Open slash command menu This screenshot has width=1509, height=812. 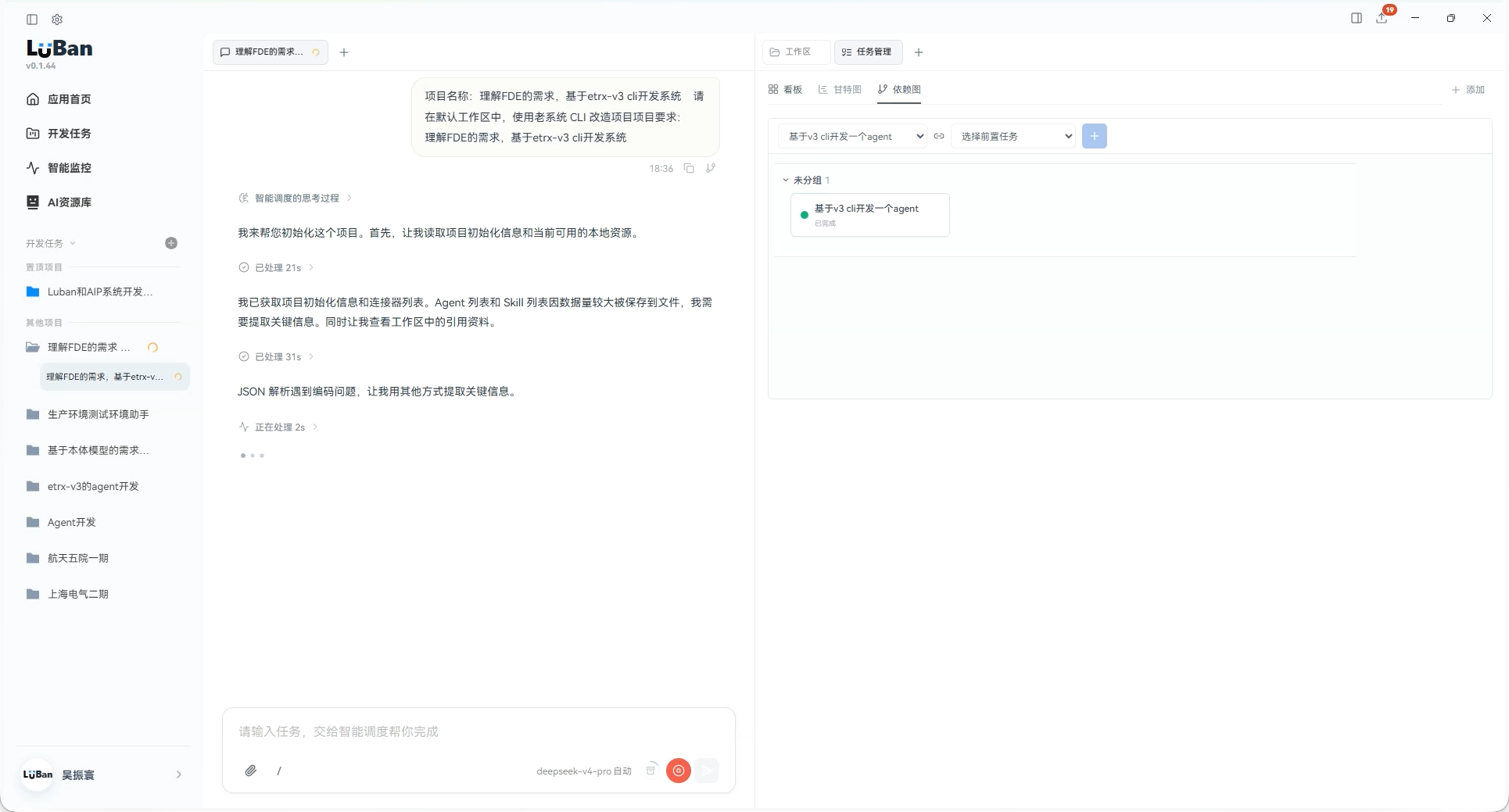[279, 771]
